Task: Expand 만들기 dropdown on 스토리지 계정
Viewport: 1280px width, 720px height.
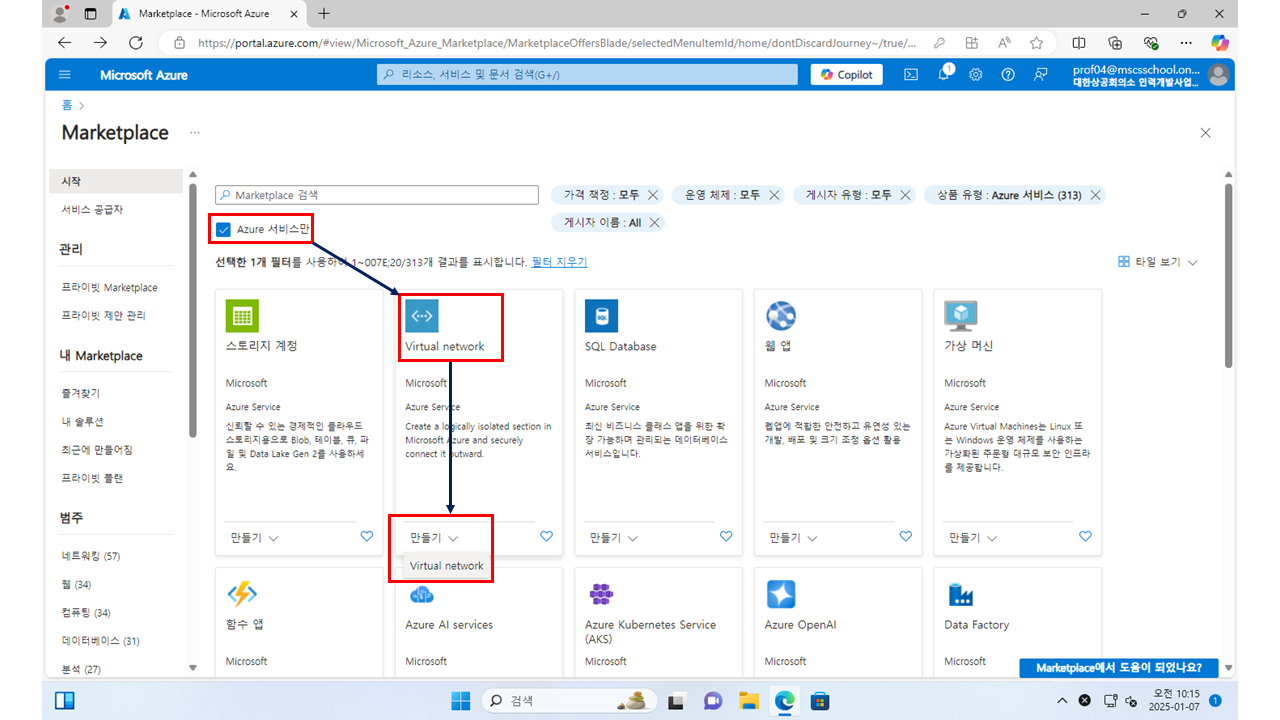Action: pyautogui.click(x=255, y=538)
